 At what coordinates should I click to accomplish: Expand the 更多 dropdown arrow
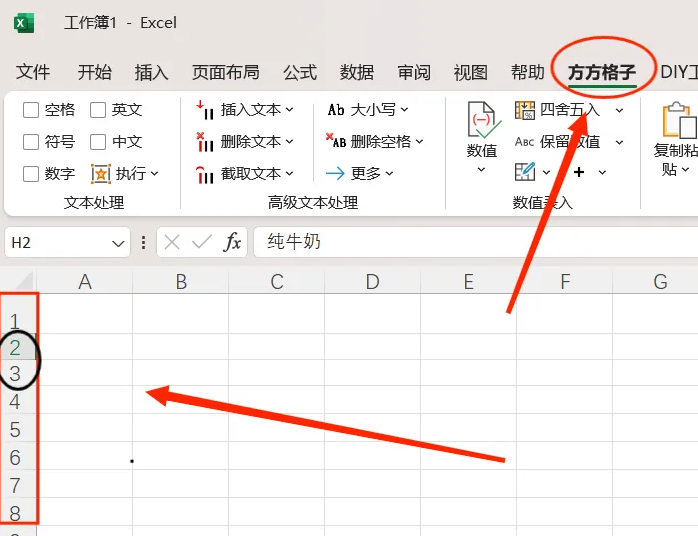(x=390, y=174)
